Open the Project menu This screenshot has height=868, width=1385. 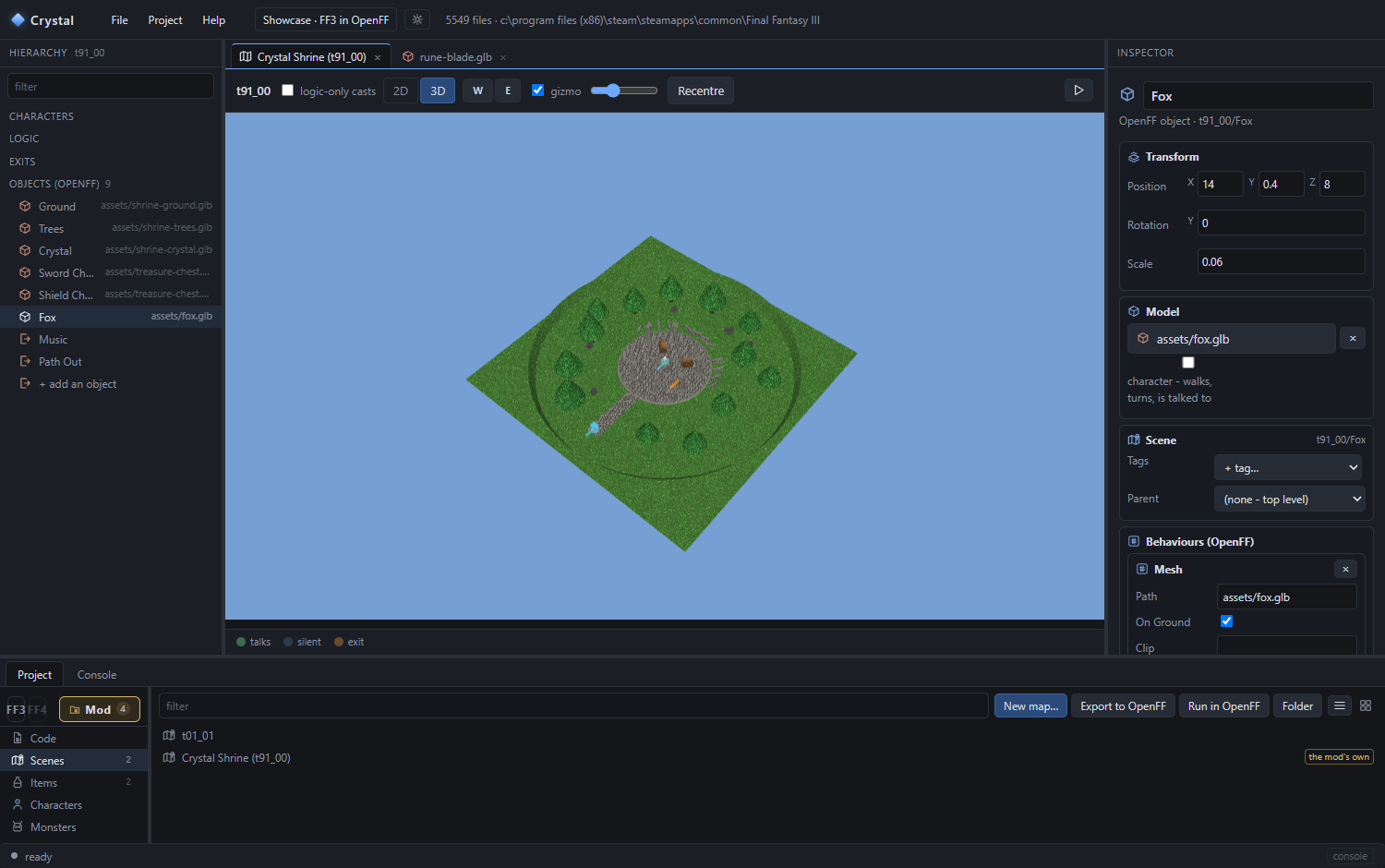coord(165,19)
